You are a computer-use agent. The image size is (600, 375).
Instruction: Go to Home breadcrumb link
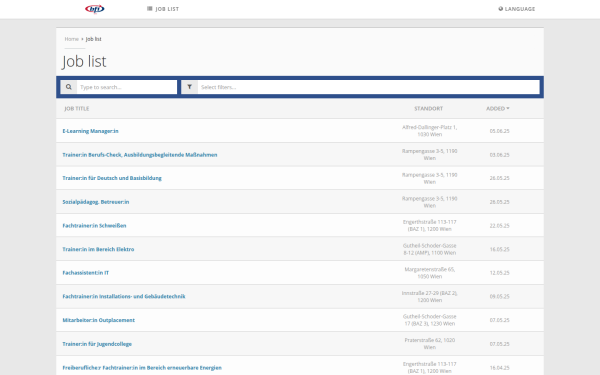click(x=72, y=39)
